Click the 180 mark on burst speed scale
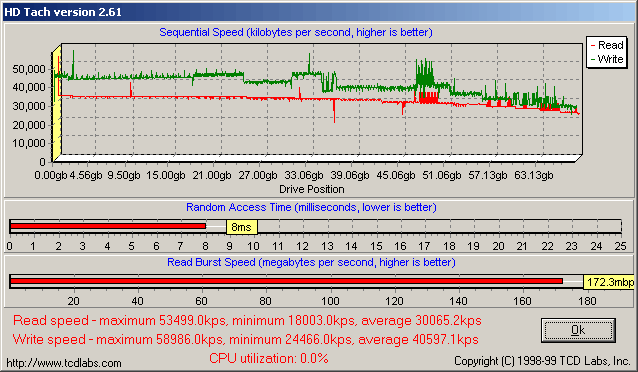Image resolution: width=638 pixels, height=372 pixels. click(x=587, y=301)
